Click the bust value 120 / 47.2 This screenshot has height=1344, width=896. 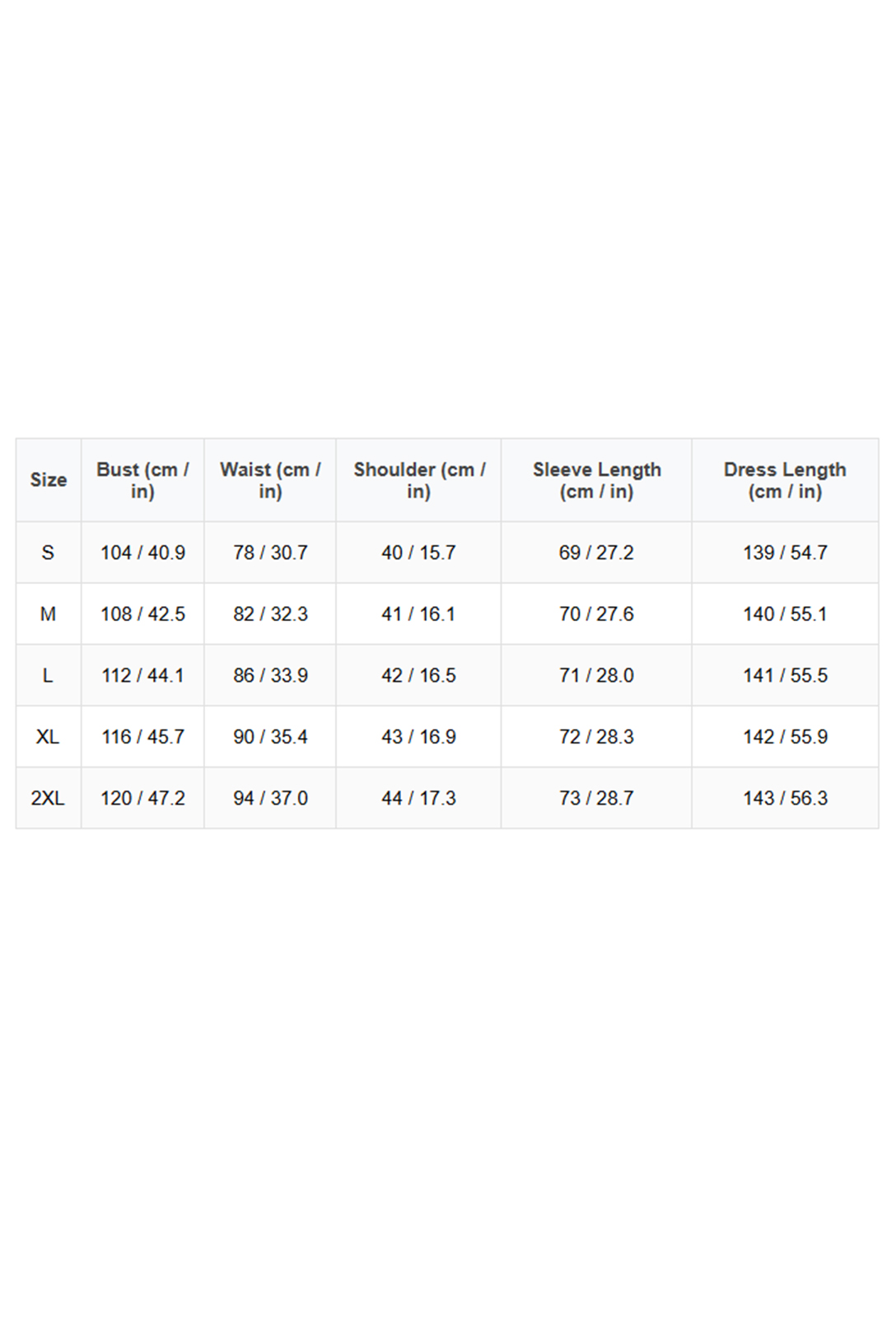click(142, 798)
